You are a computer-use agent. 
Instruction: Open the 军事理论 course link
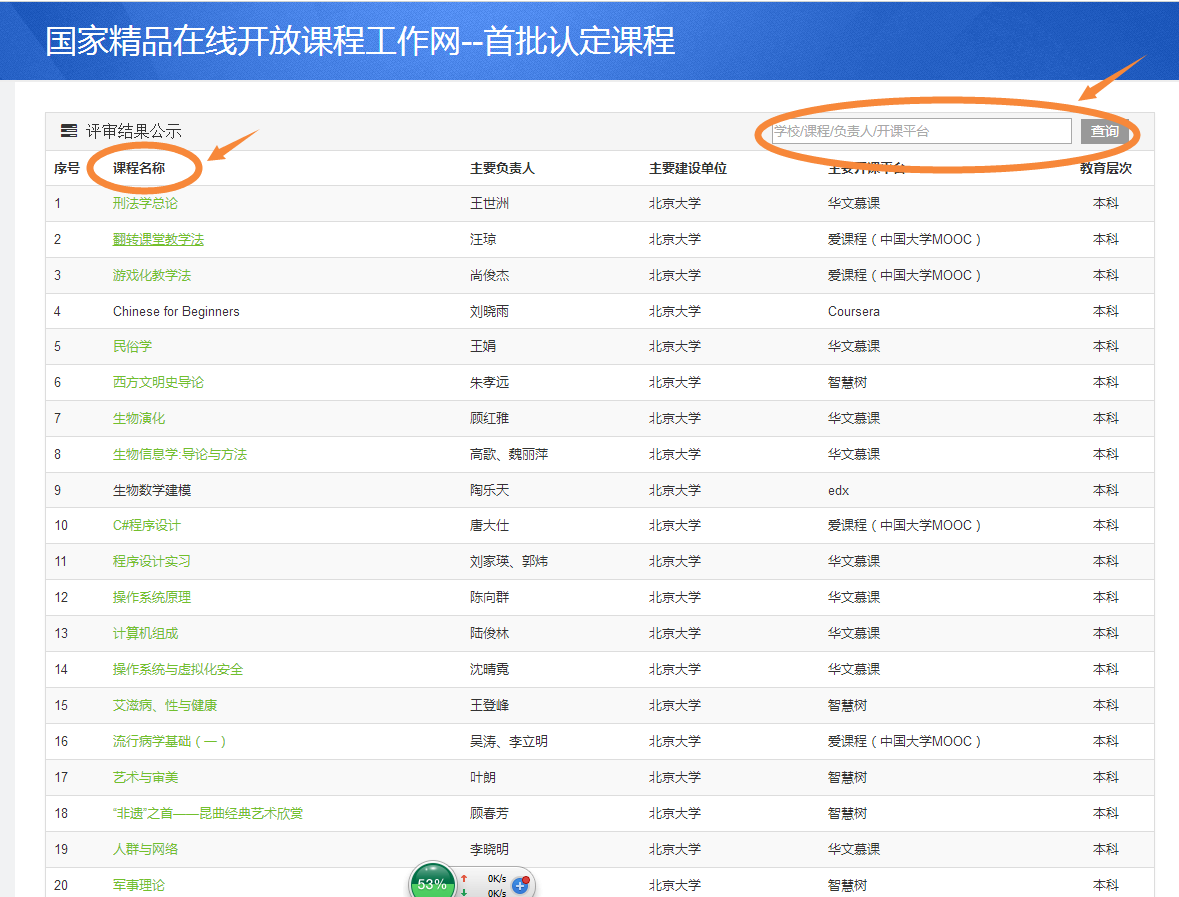138,885
